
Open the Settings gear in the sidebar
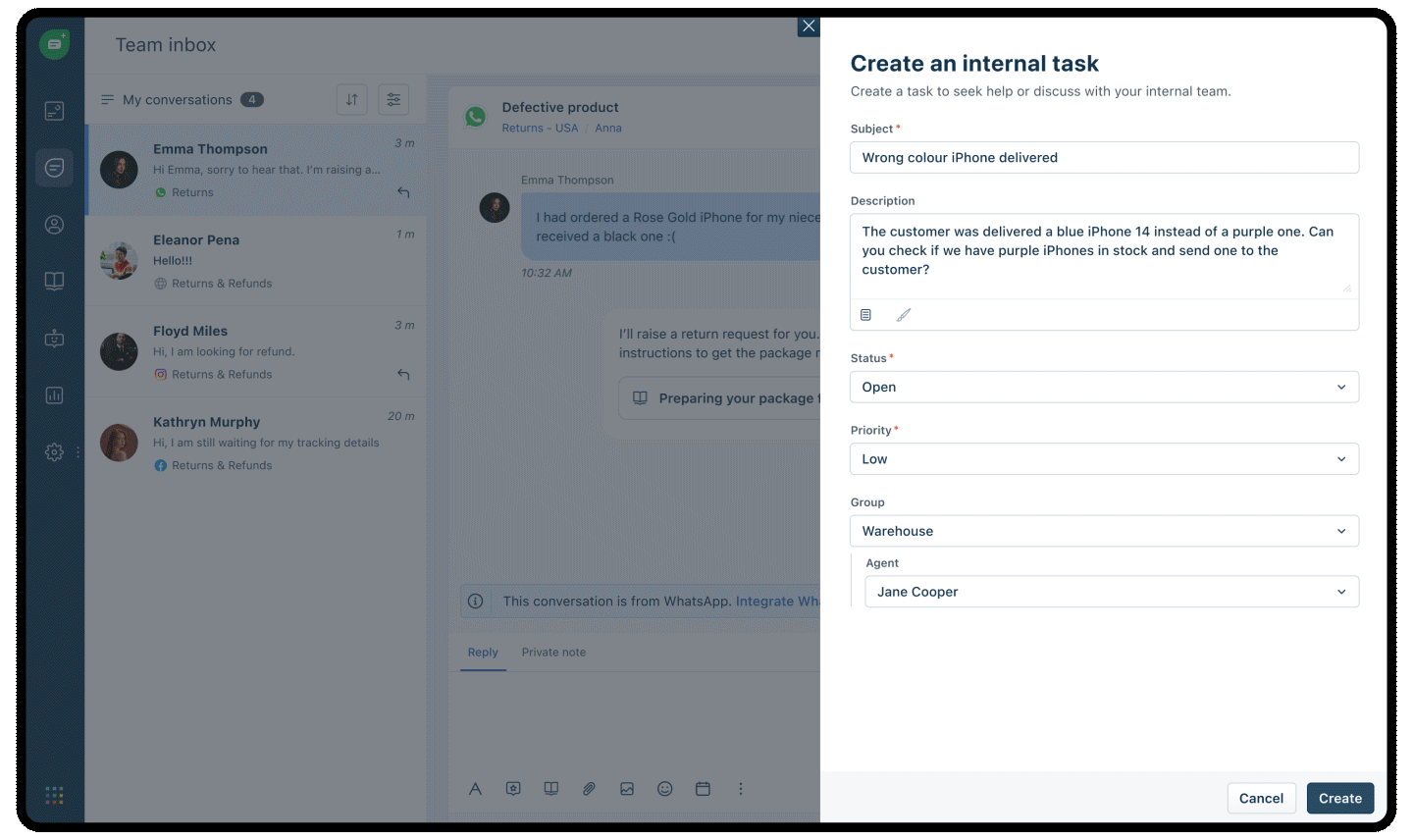(55, 452)
